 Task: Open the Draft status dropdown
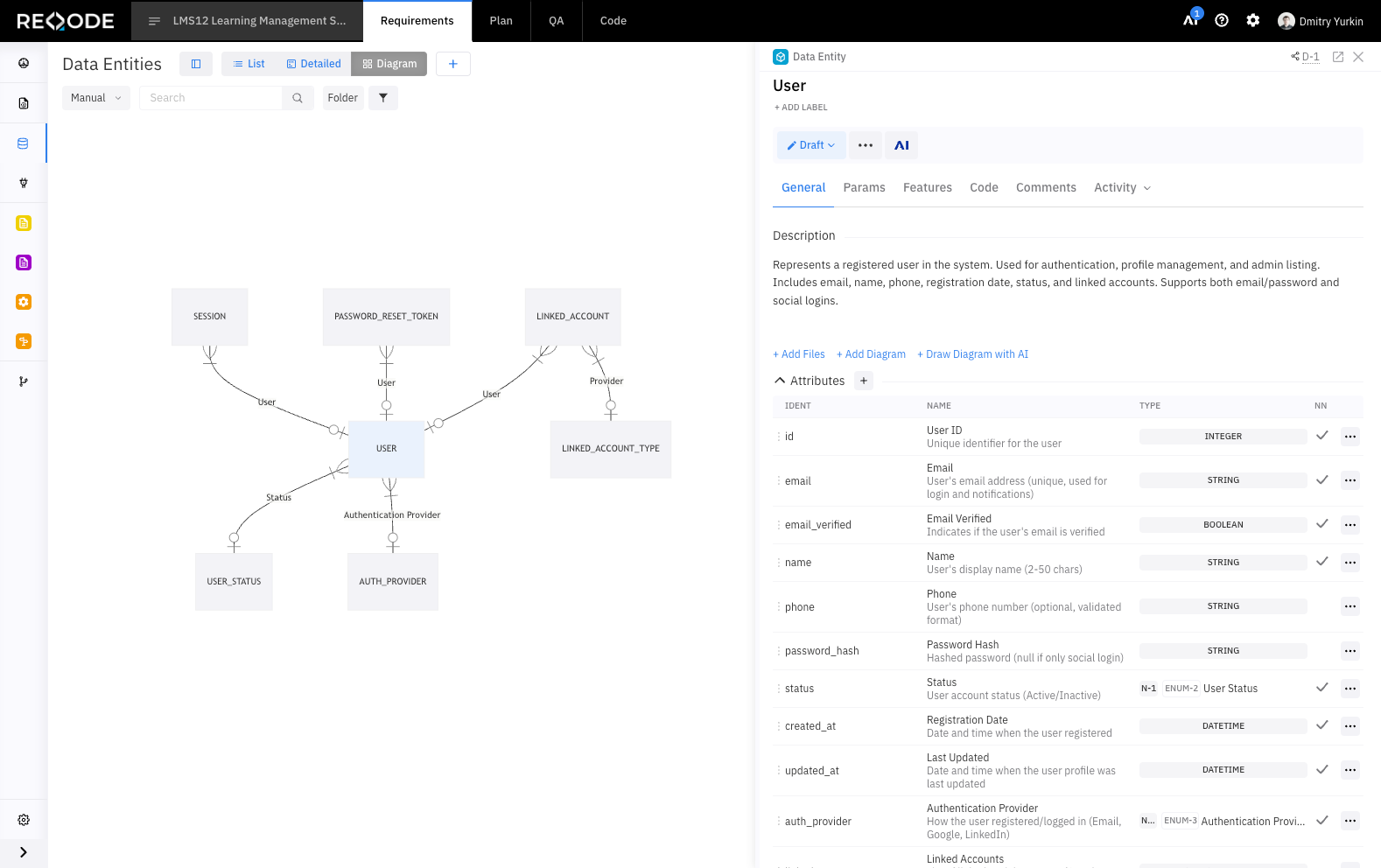(811, 145)
